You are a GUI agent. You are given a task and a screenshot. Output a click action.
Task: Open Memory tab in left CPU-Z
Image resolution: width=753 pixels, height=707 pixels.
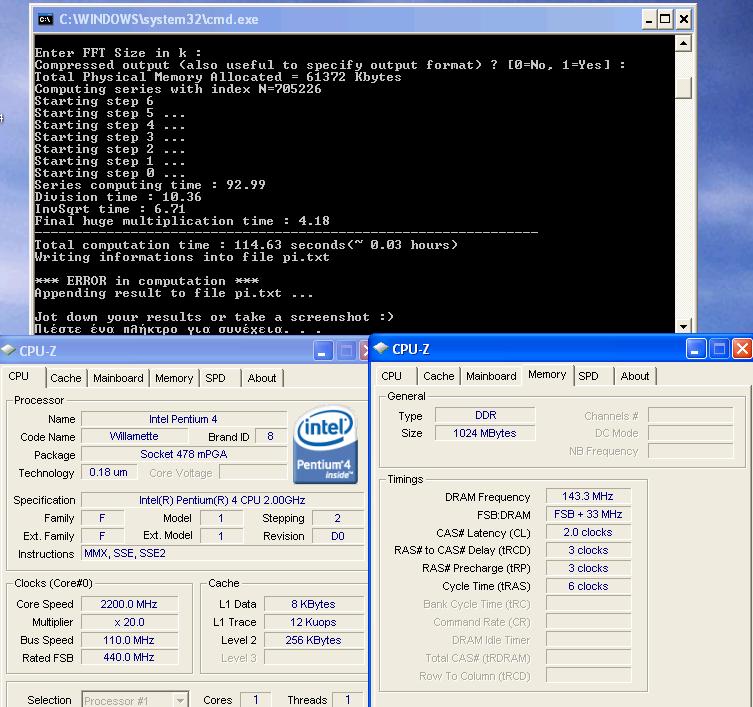[x=174, y=378]
